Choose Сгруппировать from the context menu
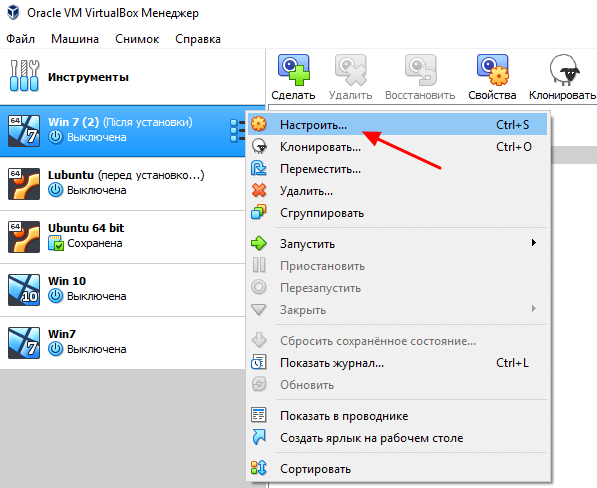 pos(397,213)
